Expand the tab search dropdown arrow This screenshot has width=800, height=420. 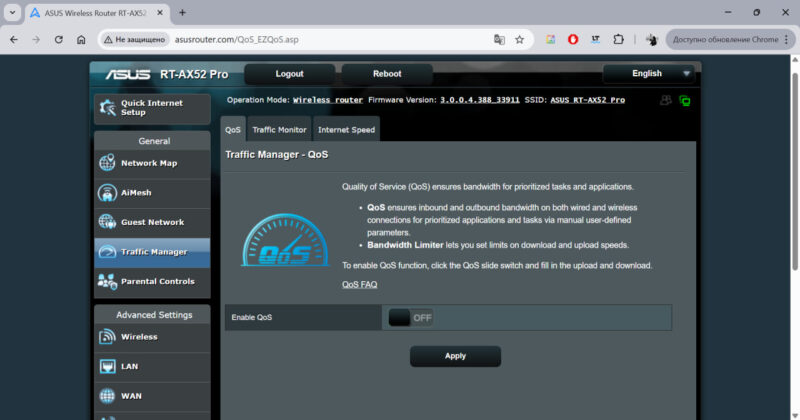click(x=12, y=13)
